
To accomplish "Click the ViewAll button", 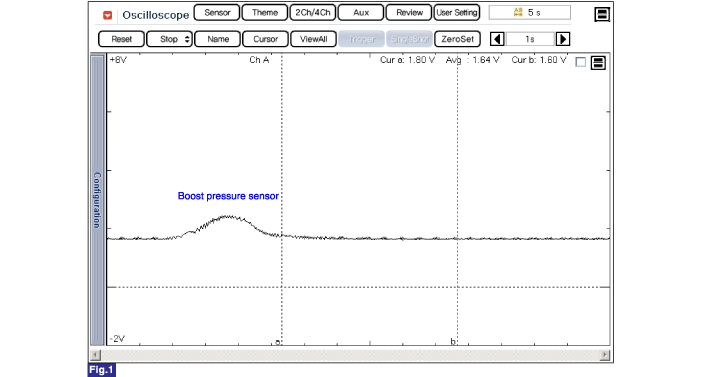I will click(313, 39).
